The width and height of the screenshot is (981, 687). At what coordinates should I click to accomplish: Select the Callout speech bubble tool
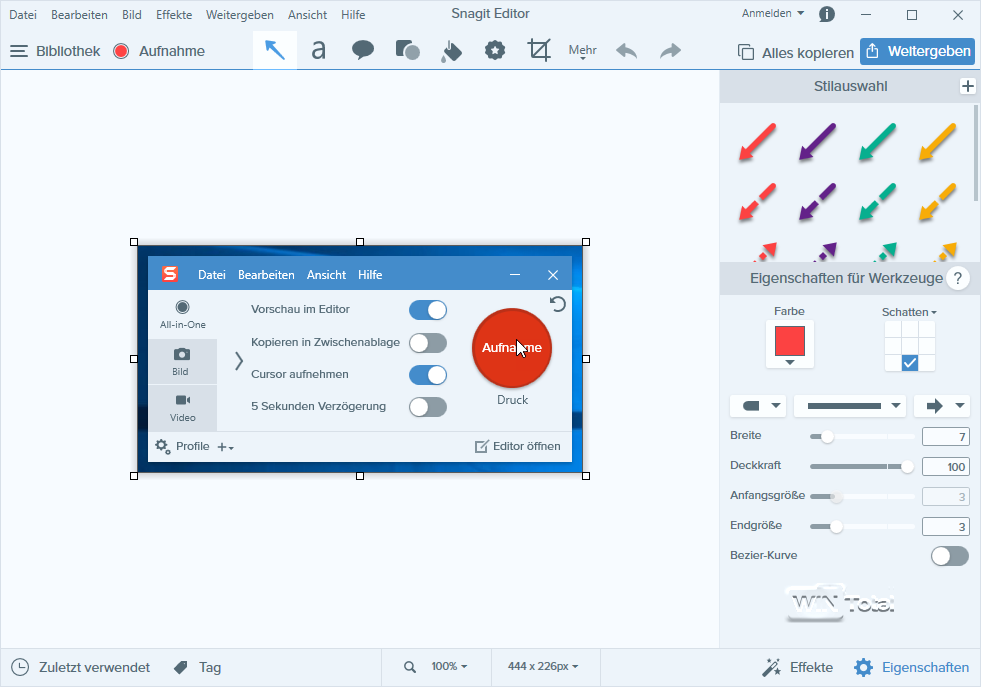363,50
